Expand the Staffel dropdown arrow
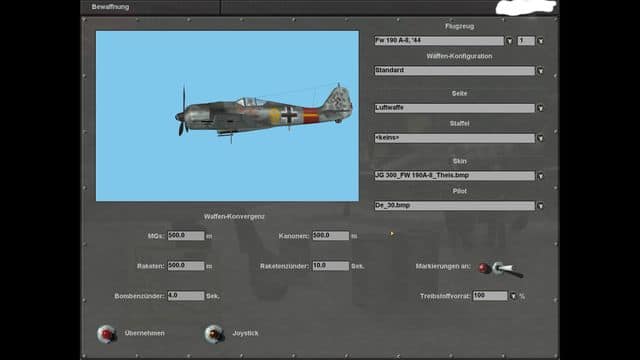640x360 pixels. (540, 138)
